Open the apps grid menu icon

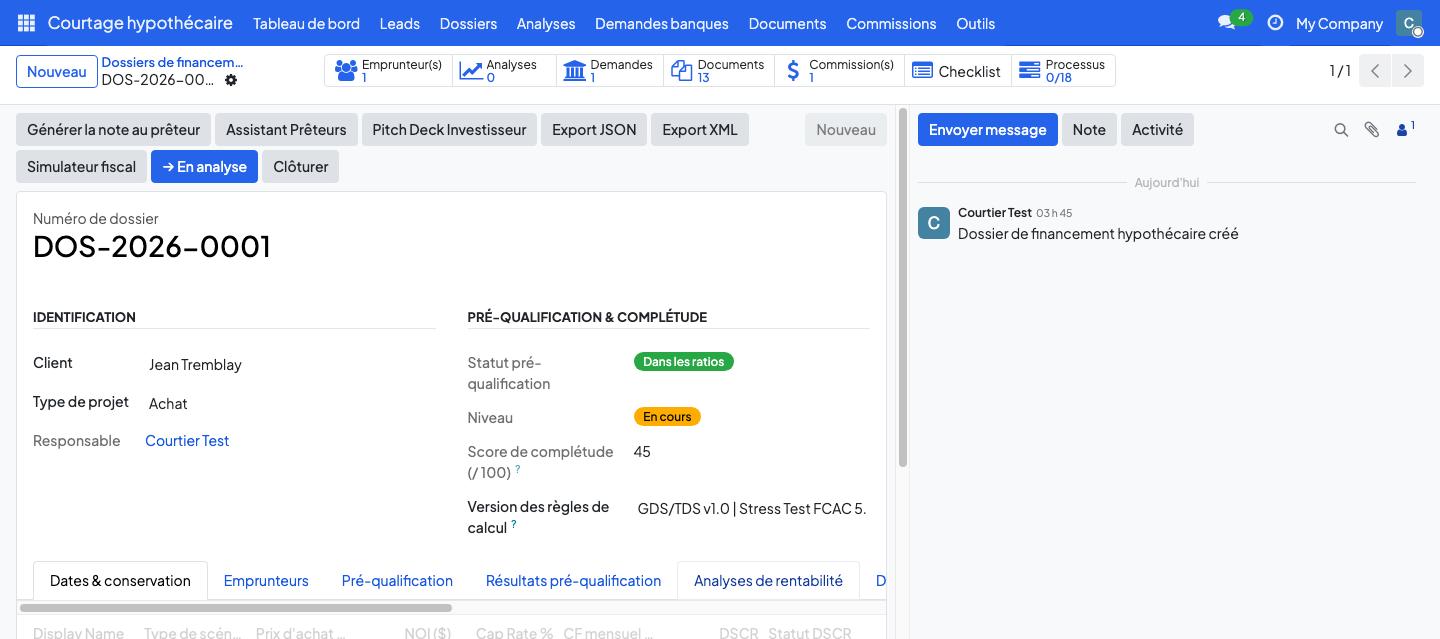26,23
